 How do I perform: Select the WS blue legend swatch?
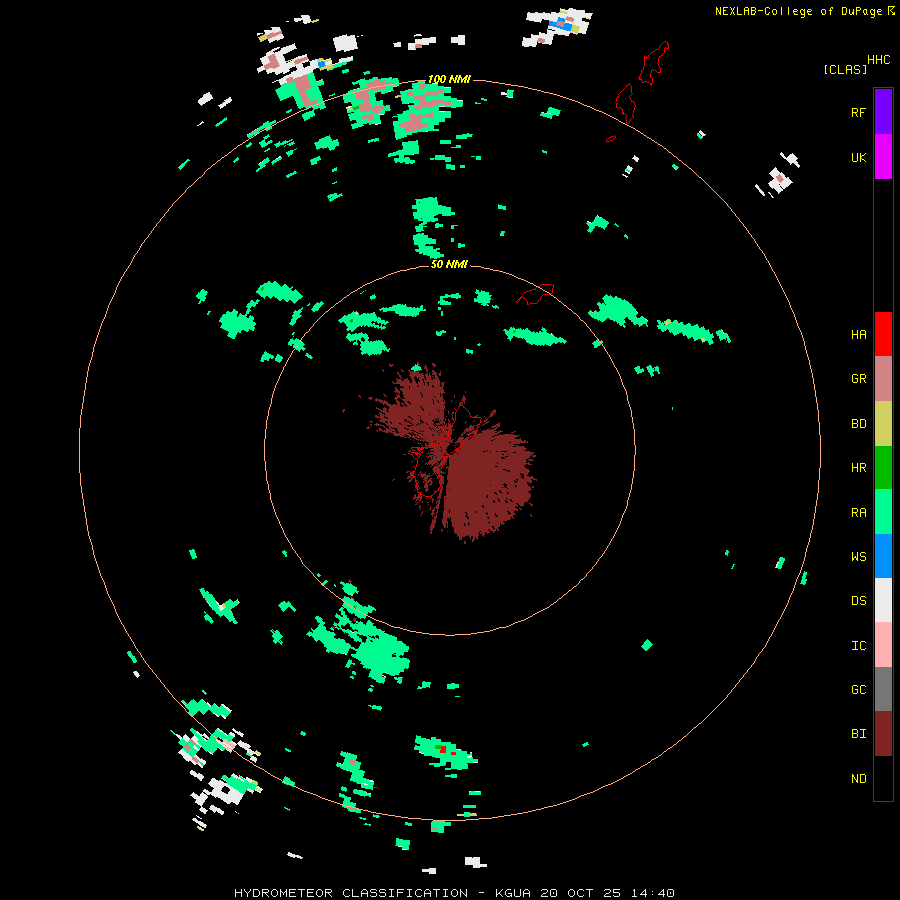pyautogui.click(x=883, y=556)
